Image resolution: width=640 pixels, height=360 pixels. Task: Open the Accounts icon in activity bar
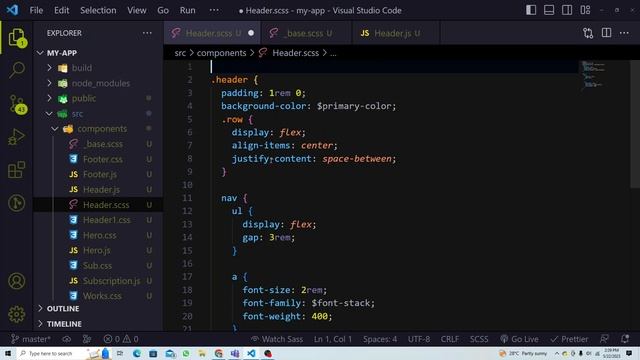click(x=17, y=281)
